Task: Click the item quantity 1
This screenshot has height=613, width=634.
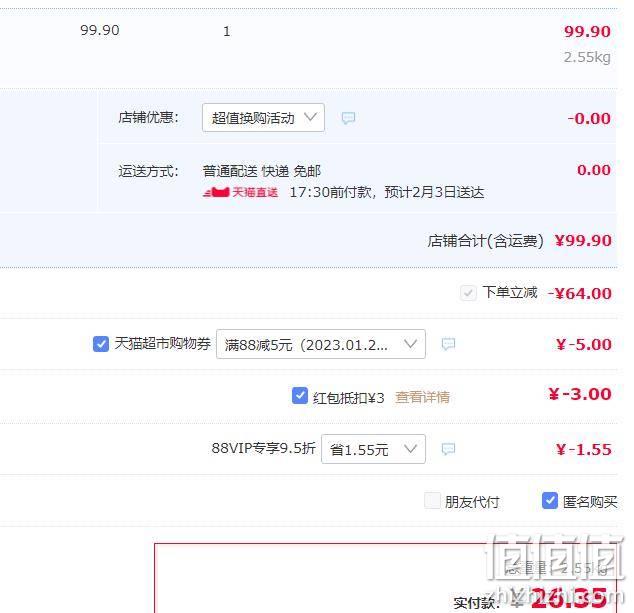Action: (x=226, y=31)
